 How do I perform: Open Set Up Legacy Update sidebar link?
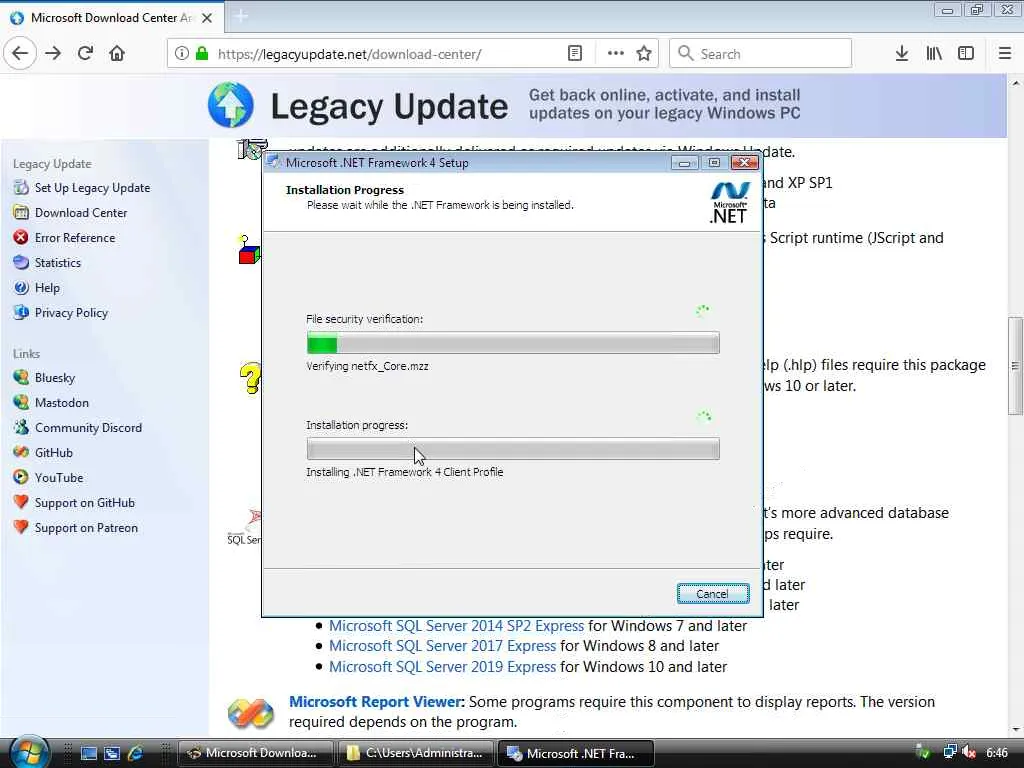(92, 188)
